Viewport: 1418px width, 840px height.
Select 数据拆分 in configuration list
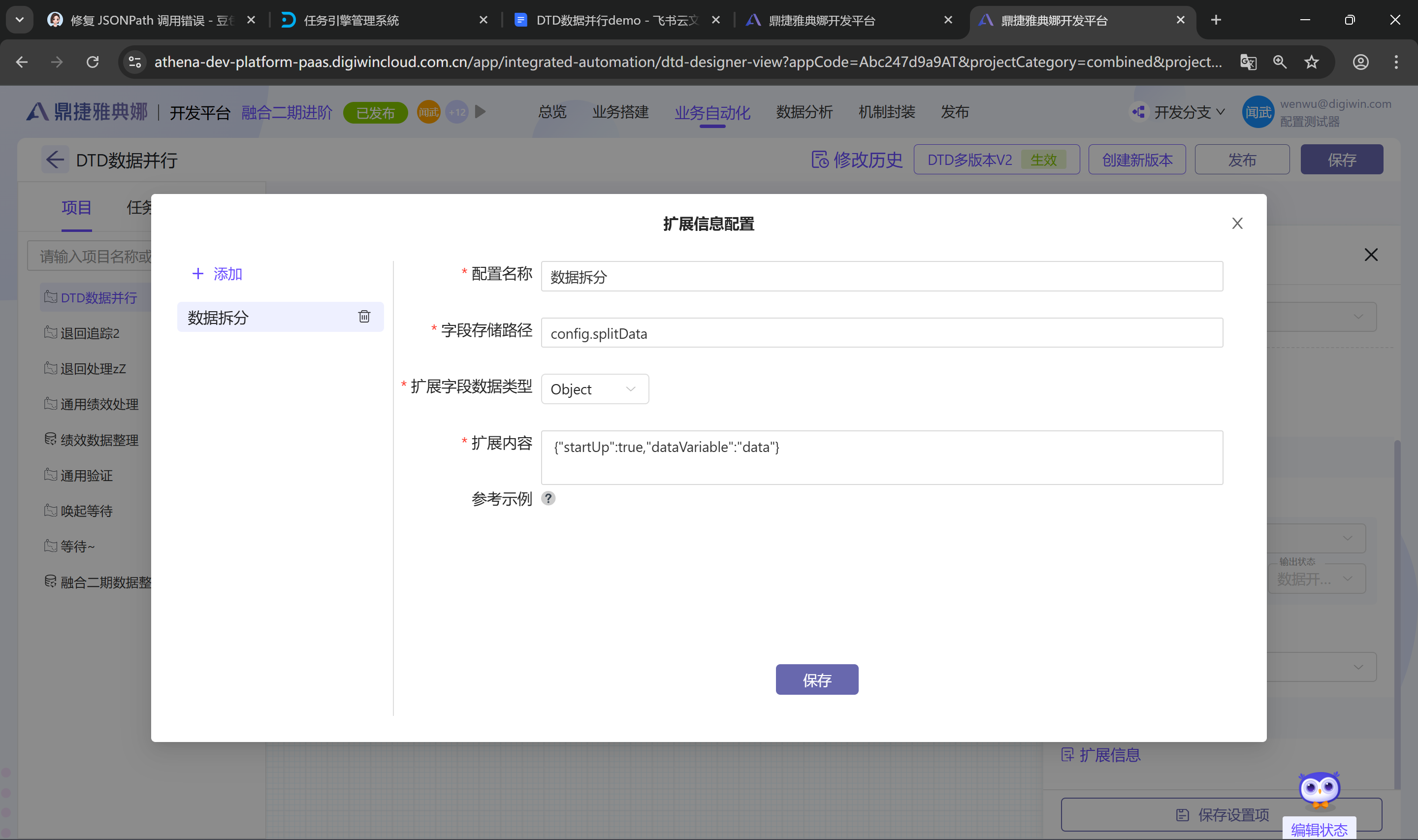(x=280, y=317)
